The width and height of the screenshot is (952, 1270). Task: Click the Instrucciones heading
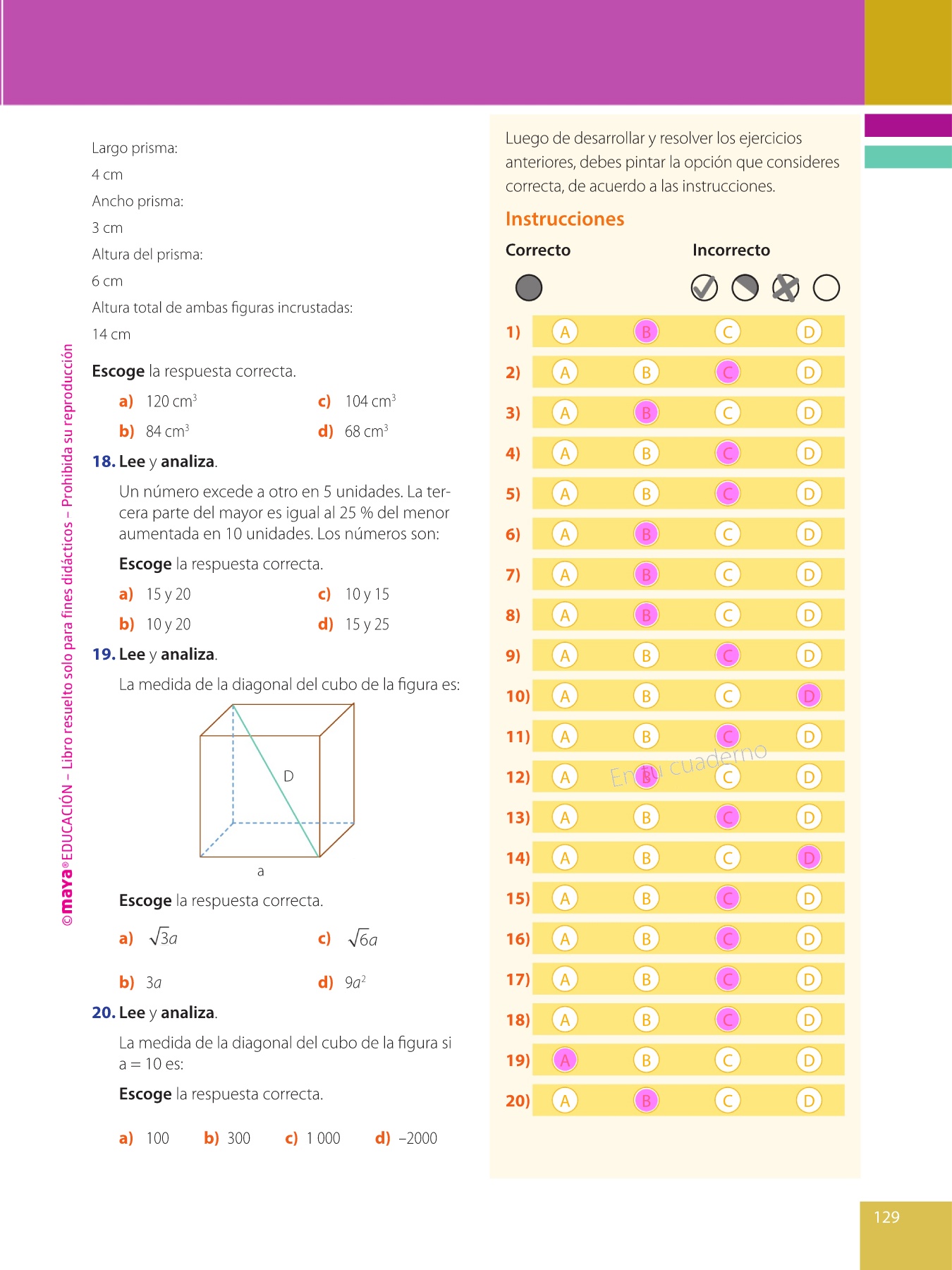[x=565, y=219]
